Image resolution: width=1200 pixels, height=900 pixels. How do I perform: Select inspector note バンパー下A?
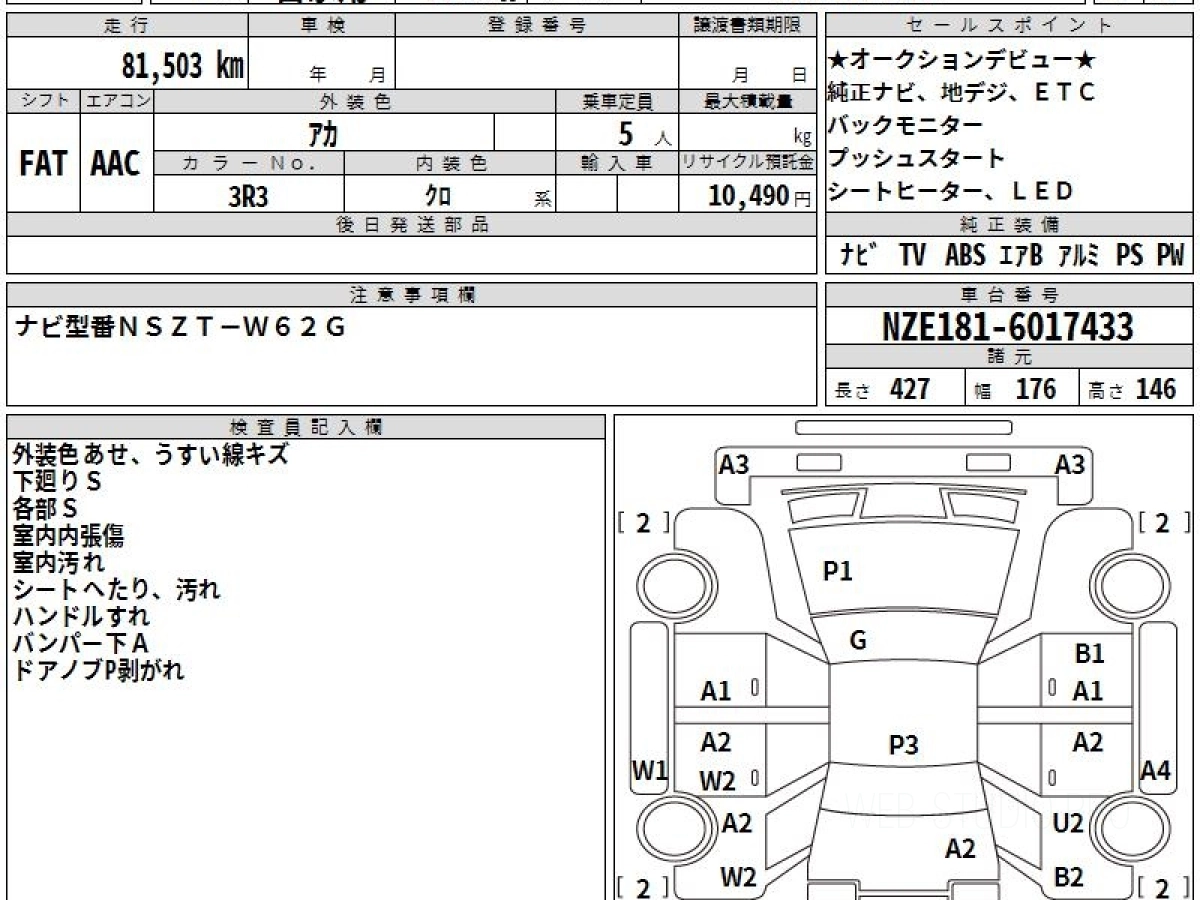[80, 643]
